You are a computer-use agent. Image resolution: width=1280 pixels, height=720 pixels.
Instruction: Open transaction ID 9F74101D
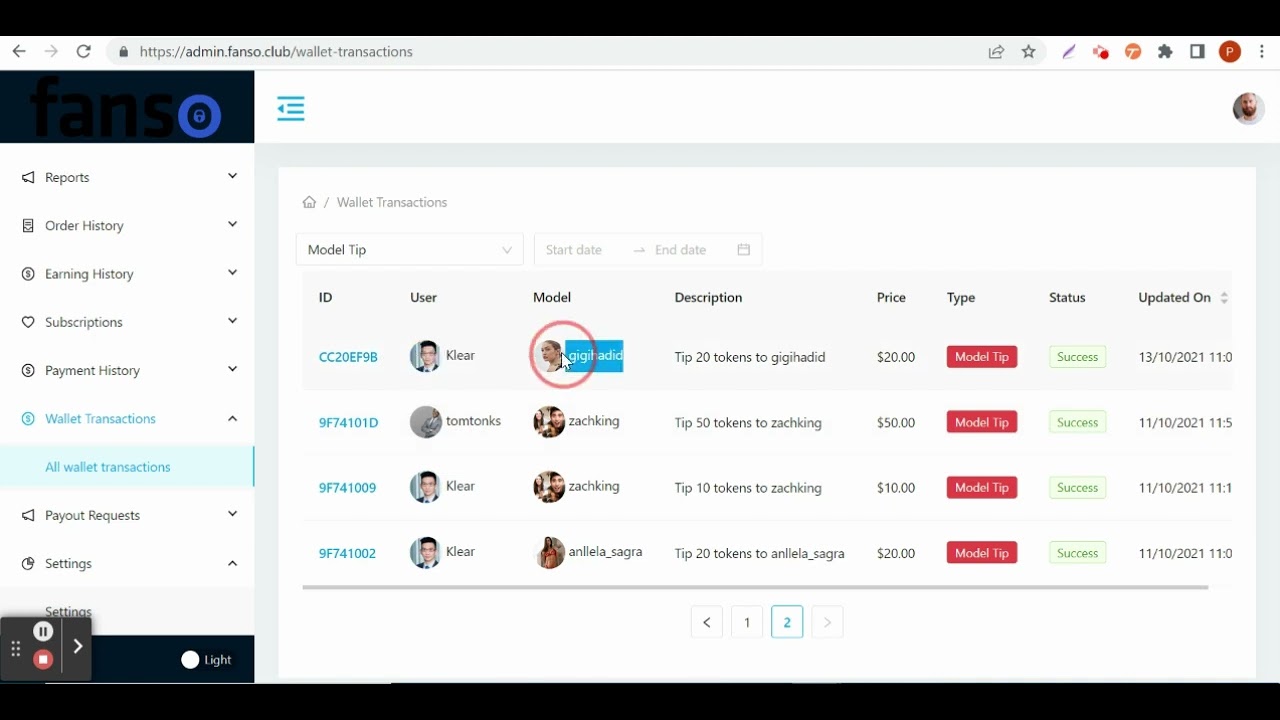(348, 423)
